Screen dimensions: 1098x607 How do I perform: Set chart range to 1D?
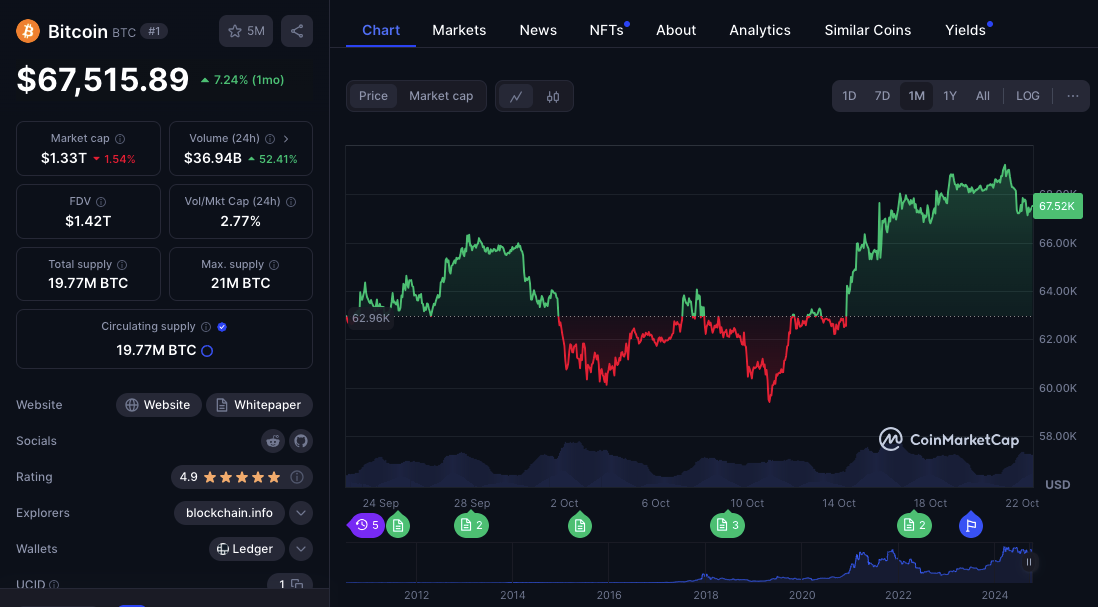pos(849,96)
